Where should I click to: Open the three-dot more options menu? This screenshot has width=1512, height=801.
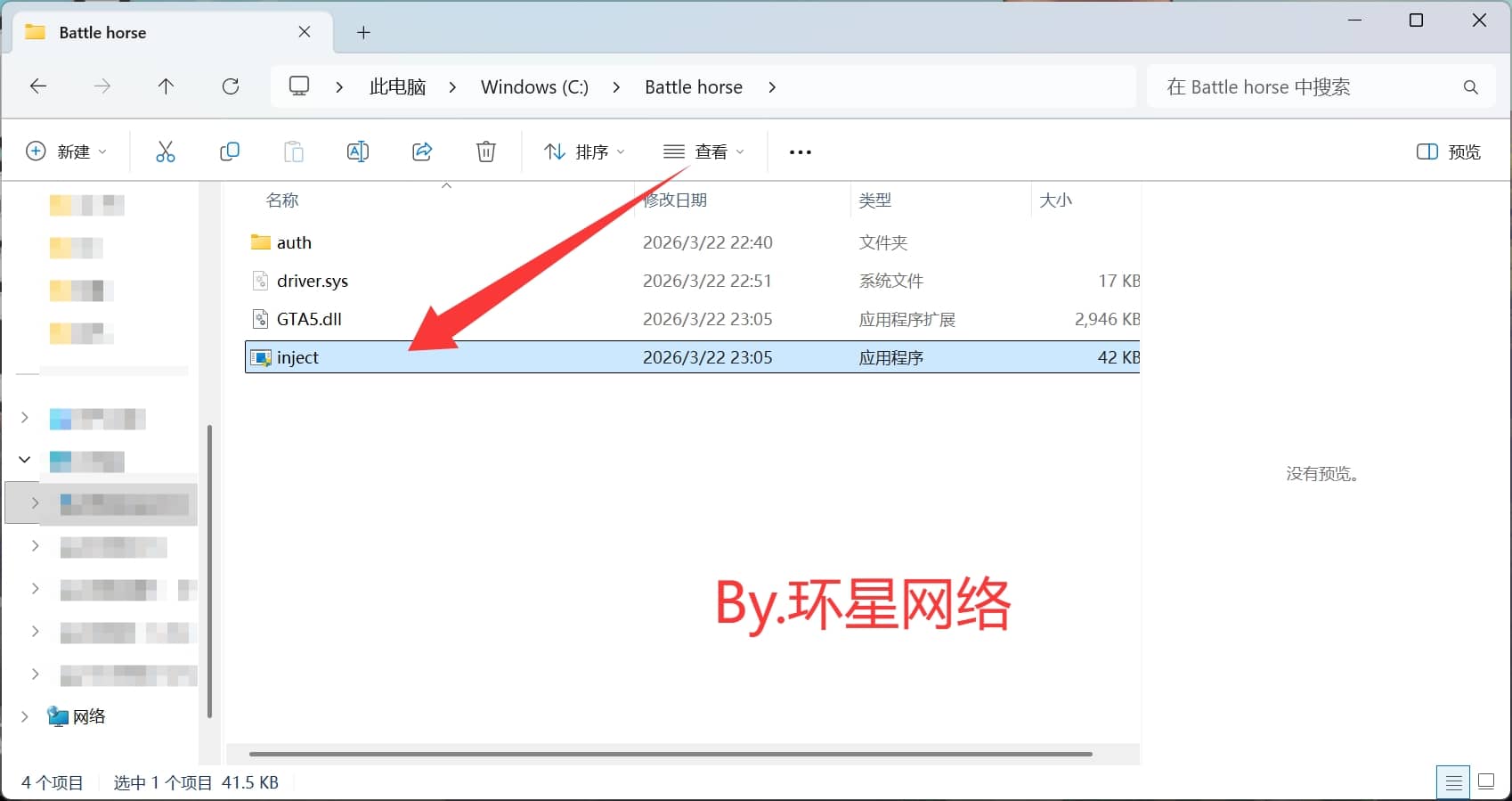(x=800, y=151)
